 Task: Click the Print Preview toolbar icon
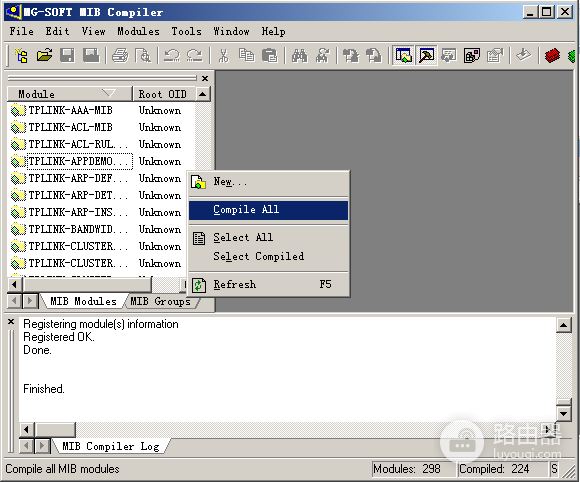click(x=143, y=56)
